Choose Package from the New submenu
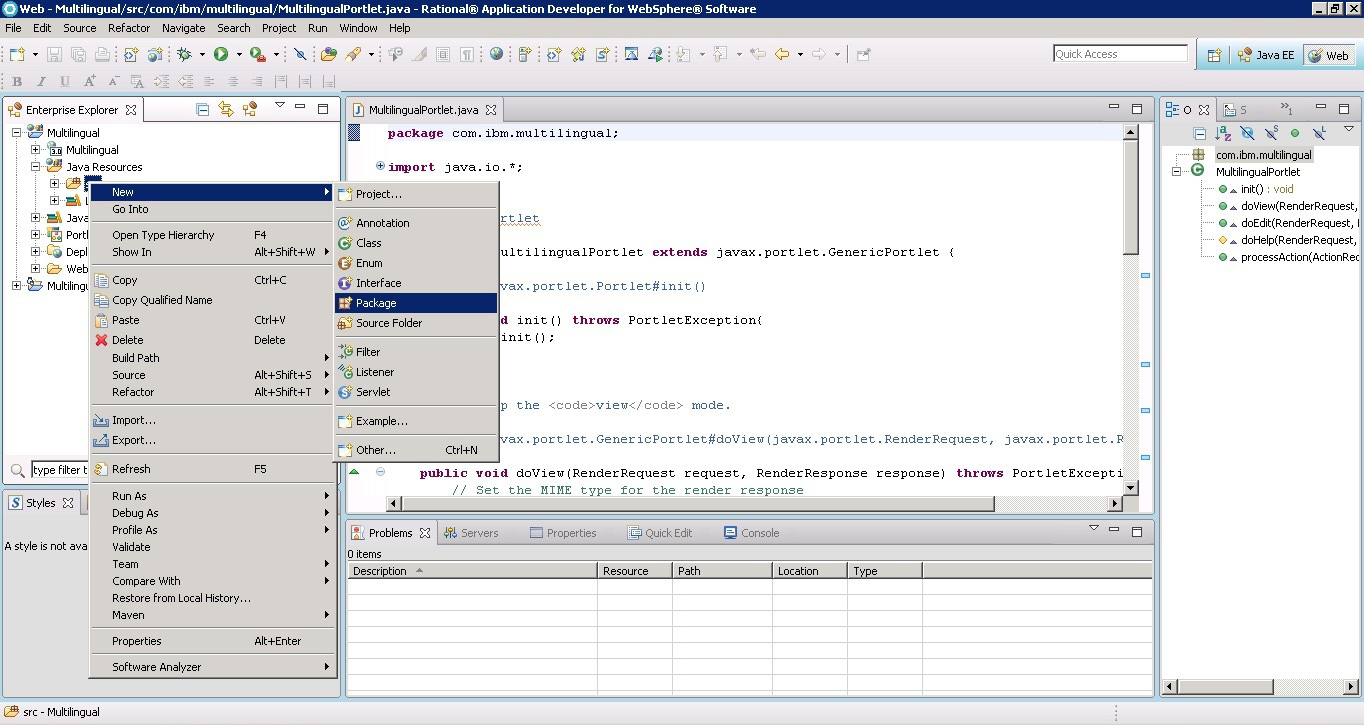Screen dimensions: 1364x726 tap(416, 303)
